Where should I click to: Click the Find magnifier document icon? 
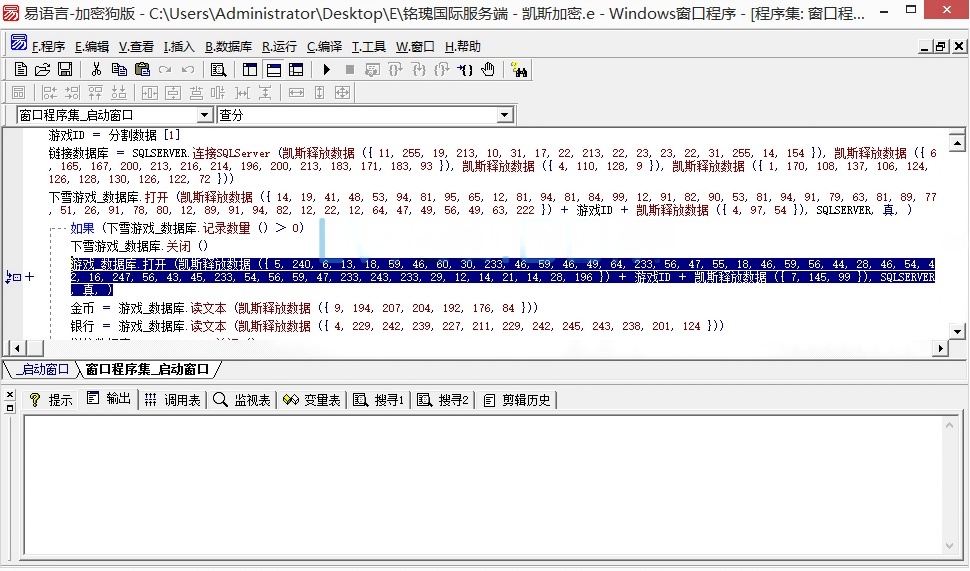[218, 70]
